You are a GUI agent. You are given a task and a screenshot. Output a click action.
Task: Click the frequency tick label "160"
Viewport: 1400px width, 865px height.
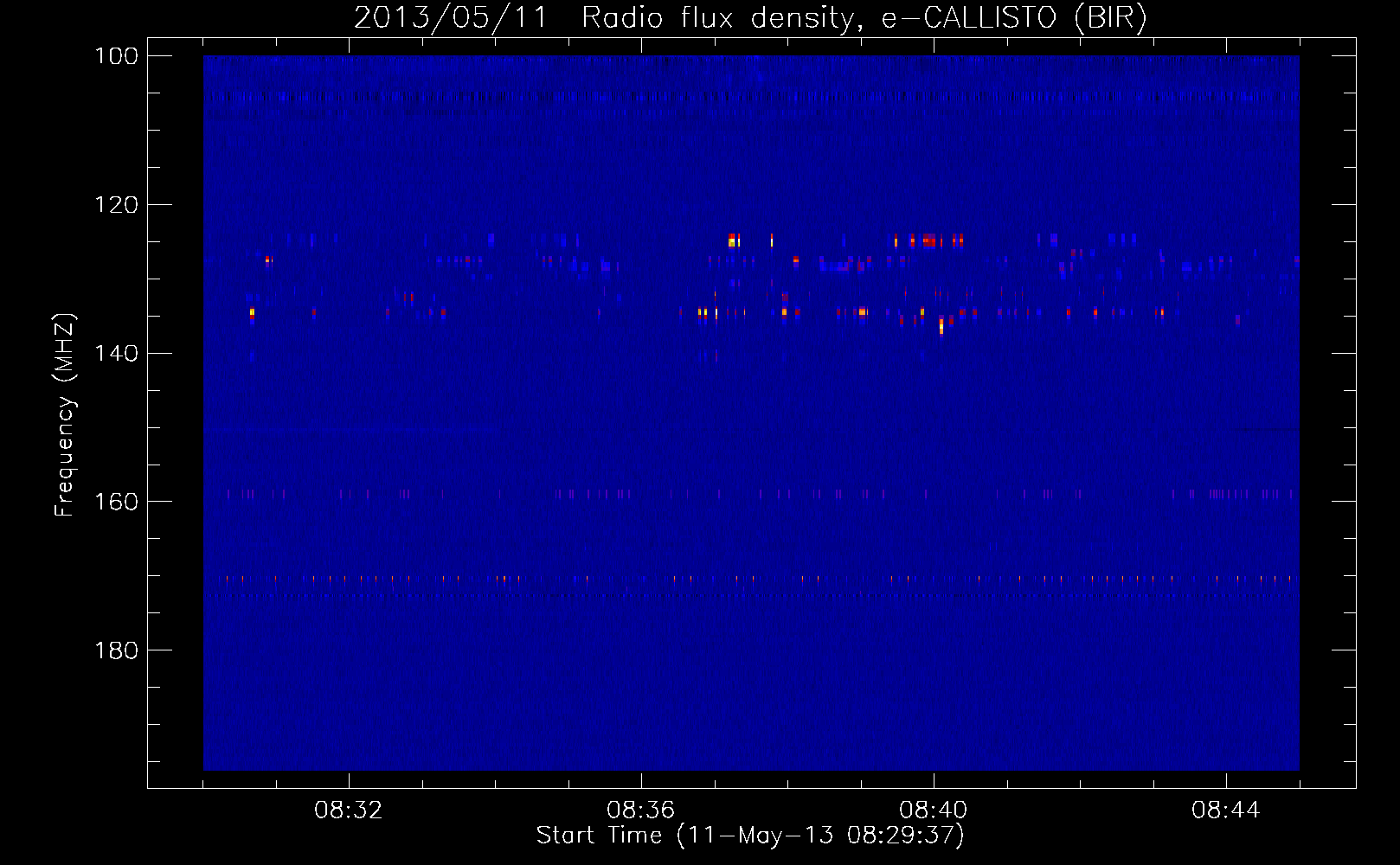click(x=116, y=503)
